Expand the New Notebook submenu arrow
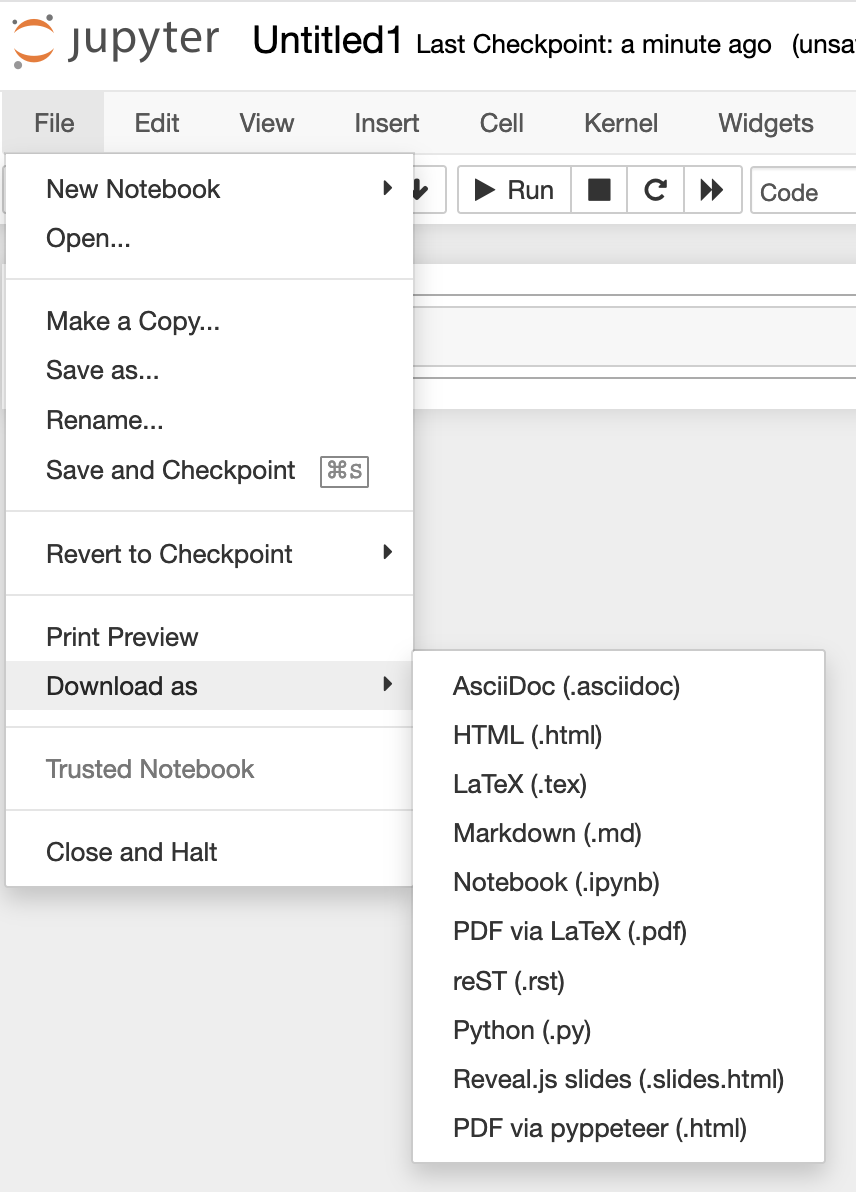Viewport: 856px width, 1192px height. (x=388, y=188)
